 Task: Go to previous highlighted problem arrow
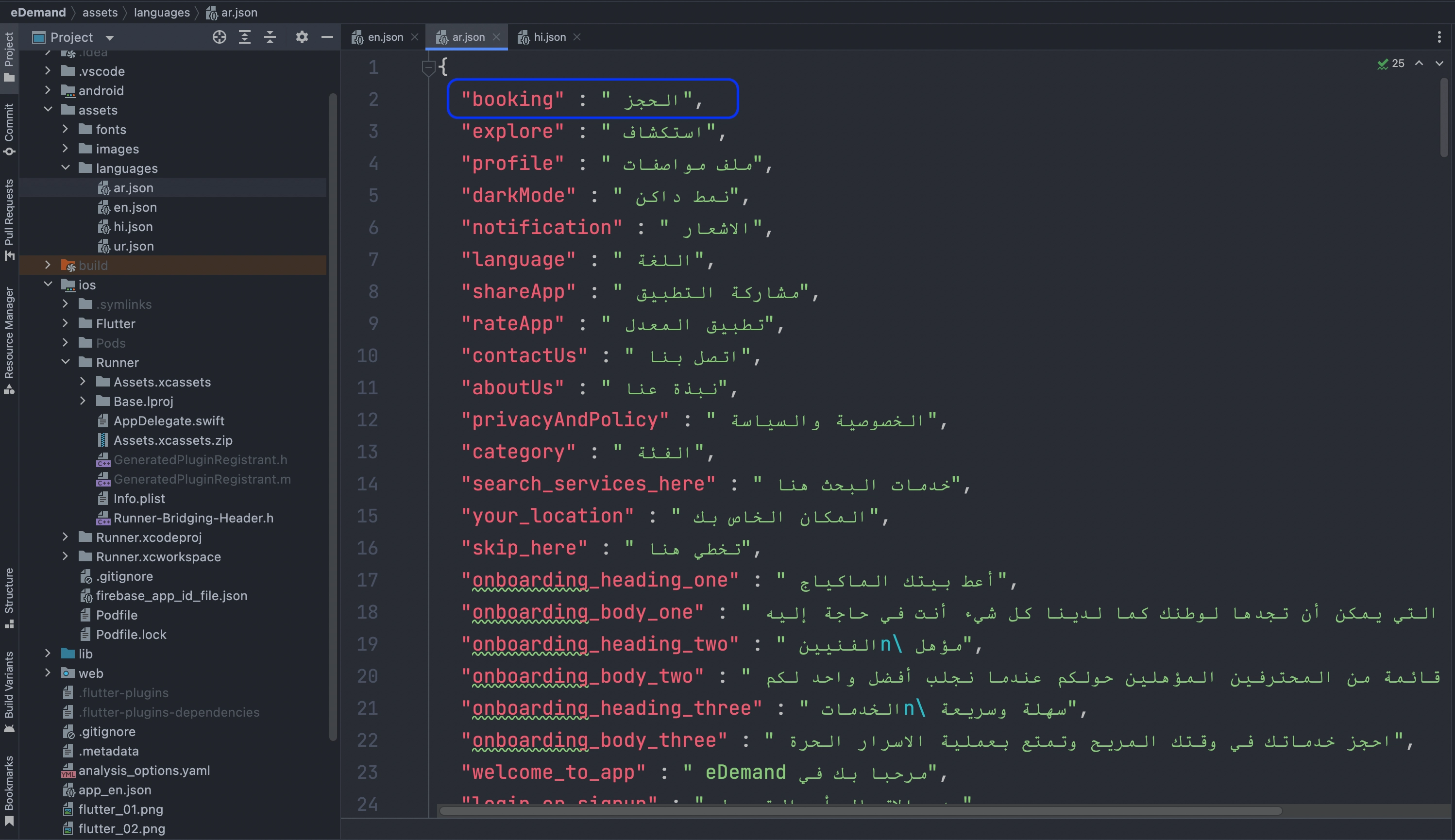[1419, 64]
